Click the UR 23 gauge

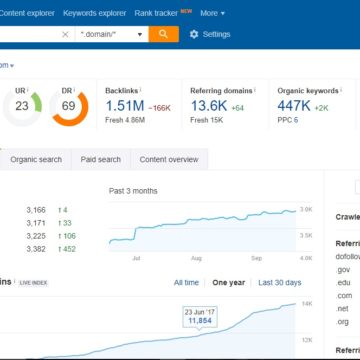22,106
